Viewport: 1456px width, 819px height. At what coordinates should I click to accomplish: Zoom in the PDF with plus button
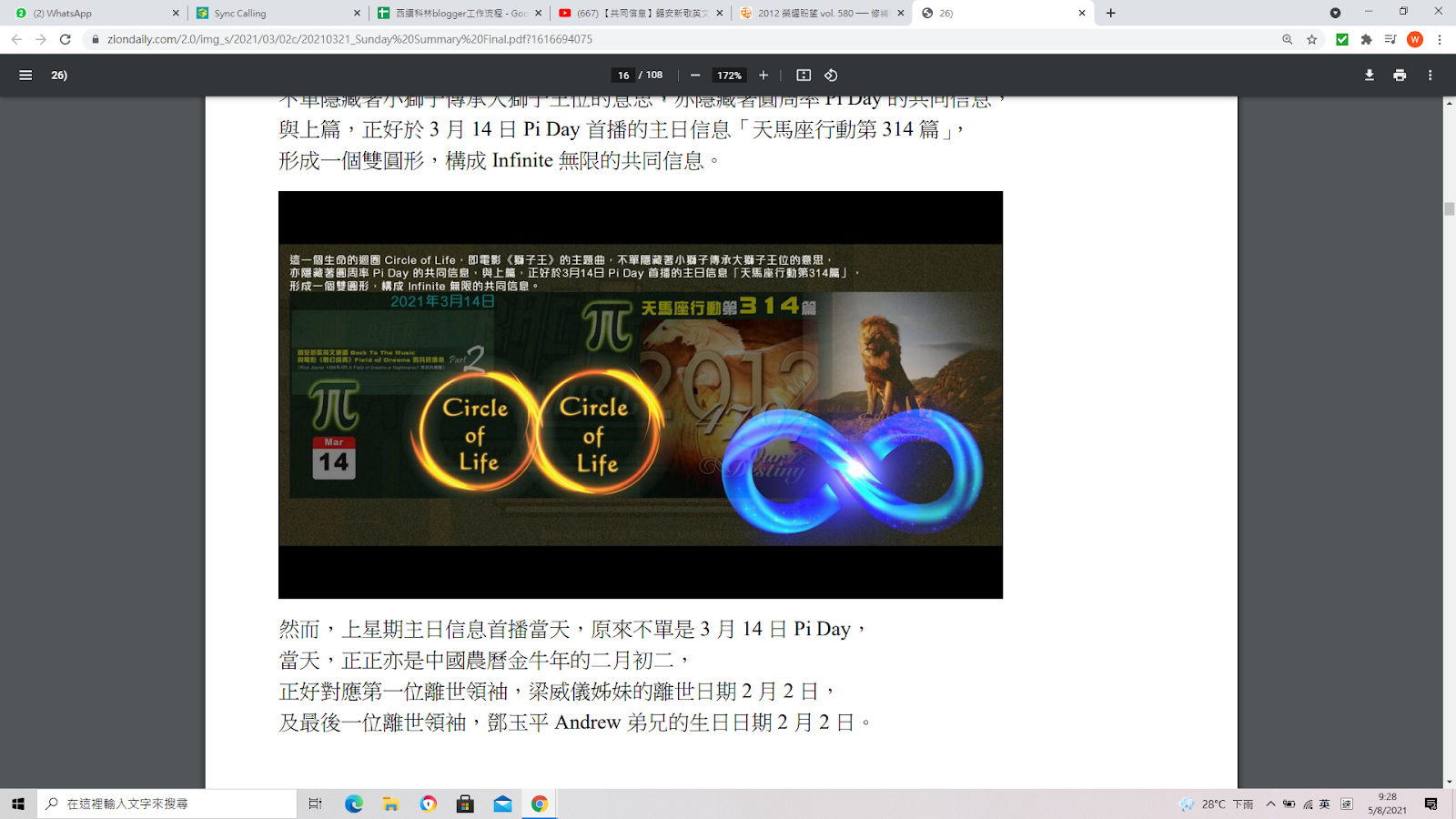(x=763, y=76)
